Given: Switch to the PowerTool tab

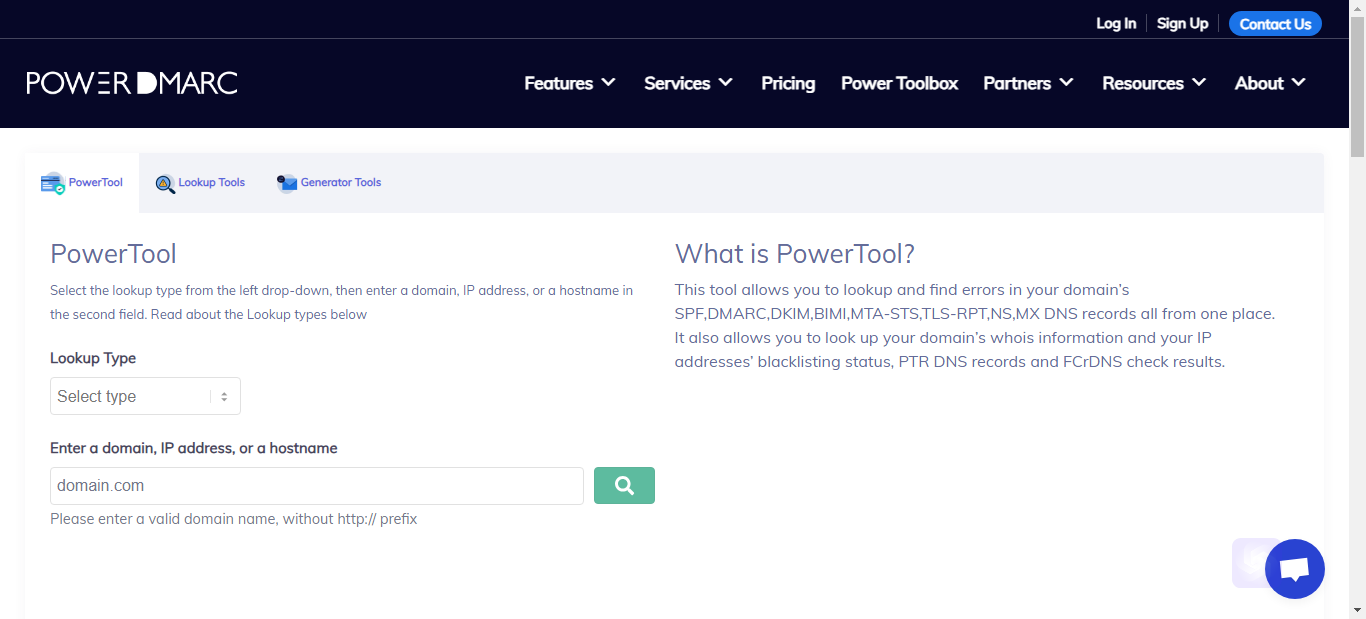Looking at the screenshot, I should coord(82,183).
